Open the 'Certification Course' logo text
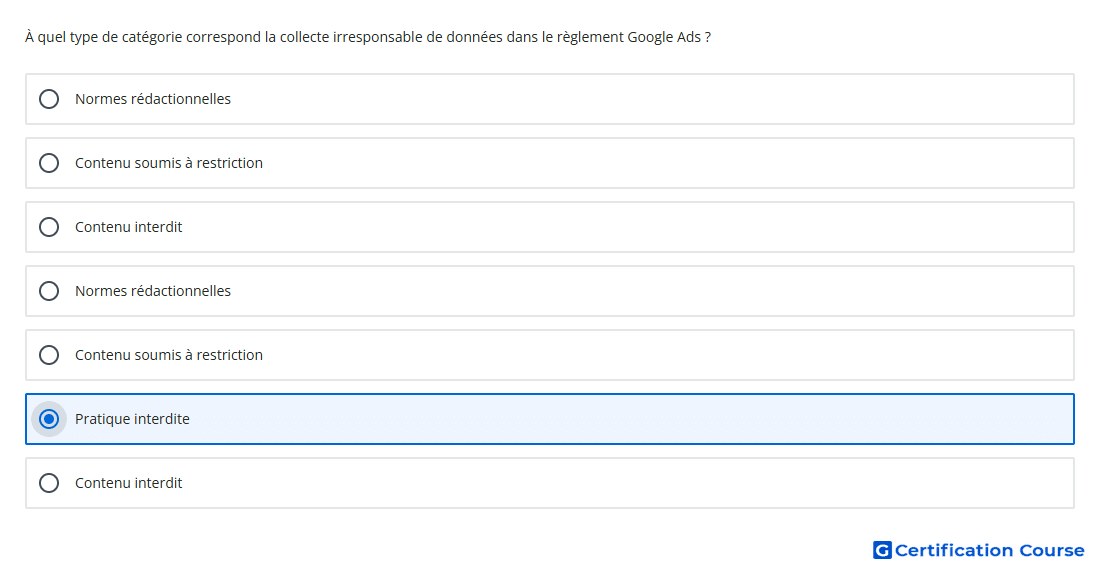 (989, 550)
